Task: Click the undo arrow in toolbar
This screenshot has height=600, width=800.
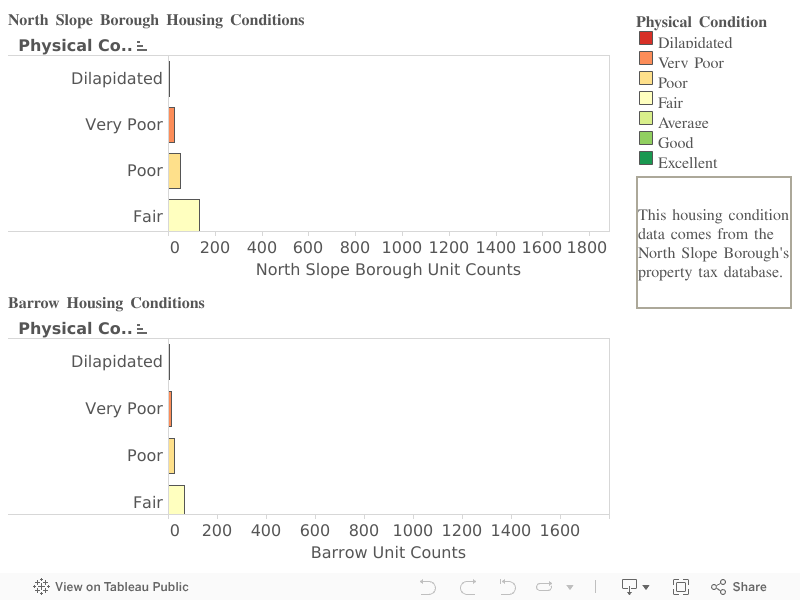Action: [x=428, y=587]
